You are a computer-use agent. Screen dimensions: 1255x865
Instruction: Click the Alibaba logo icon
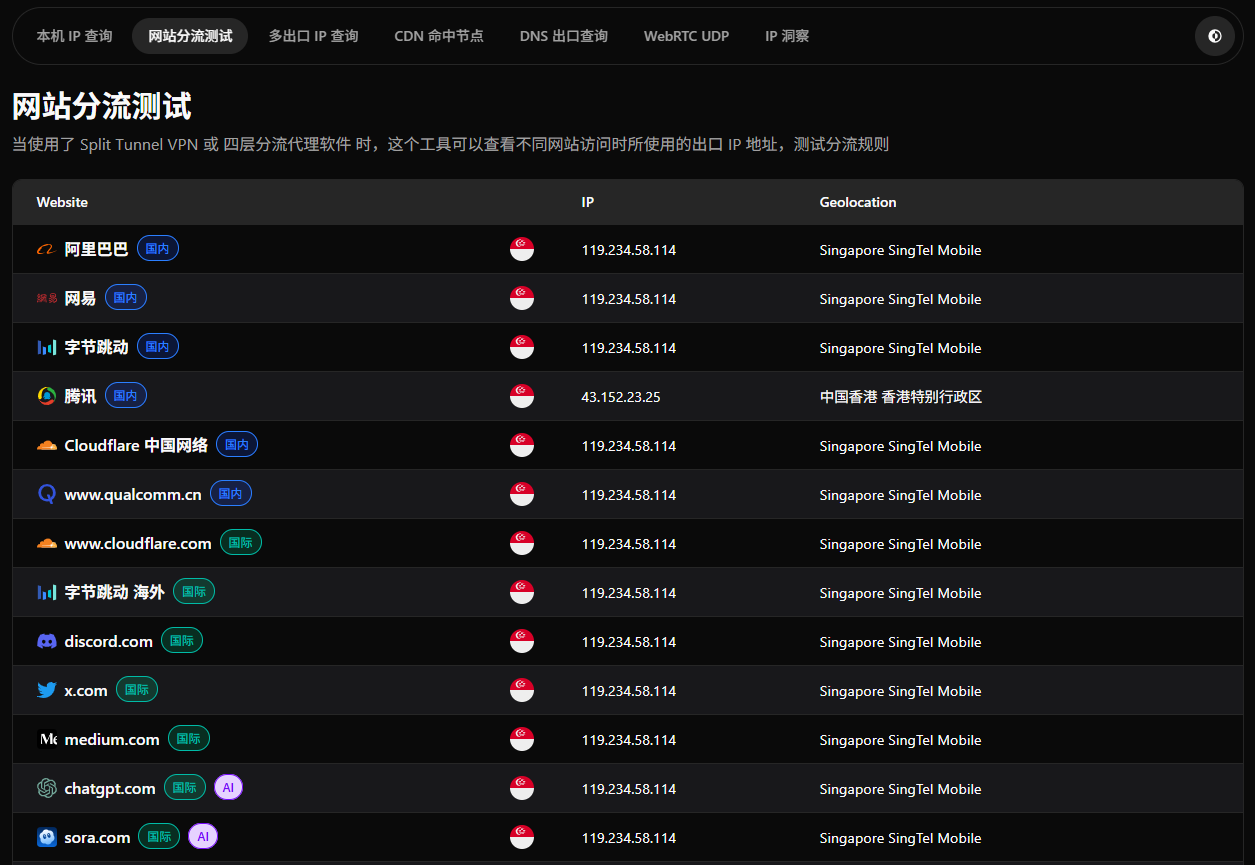46,250
